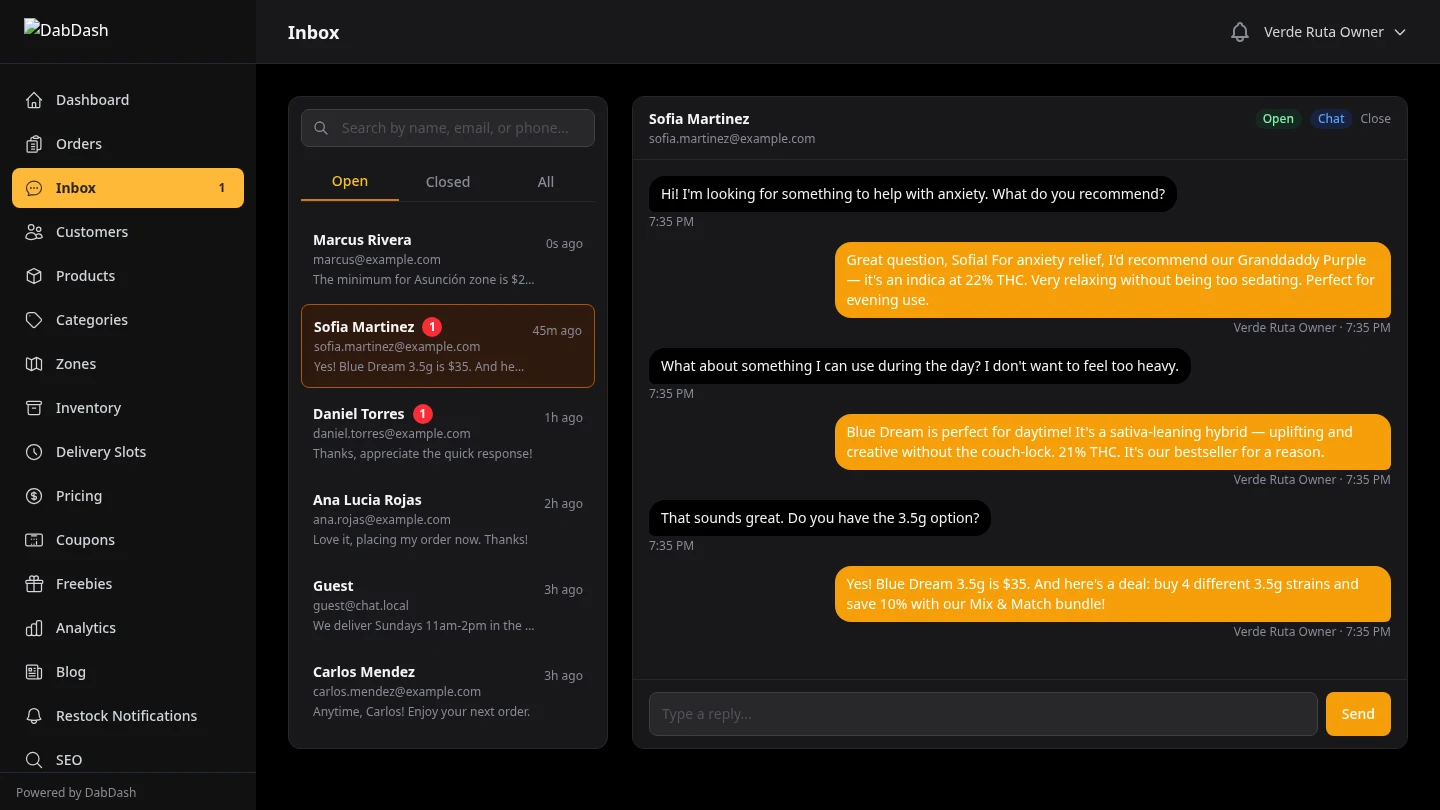1440x810 pixels.
Task: Open the Inventory manager
Action: click(88, 407)
